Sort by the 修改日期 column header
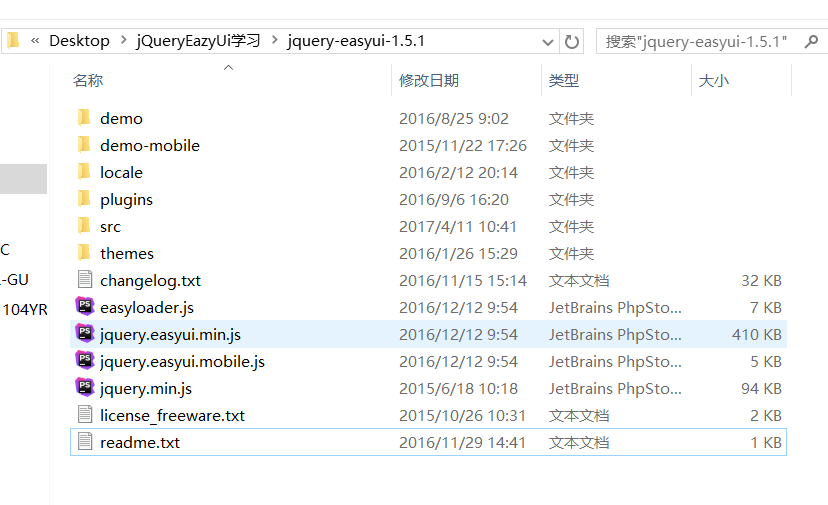Screen dimensions: 828x505 click(x=429, y=80)
